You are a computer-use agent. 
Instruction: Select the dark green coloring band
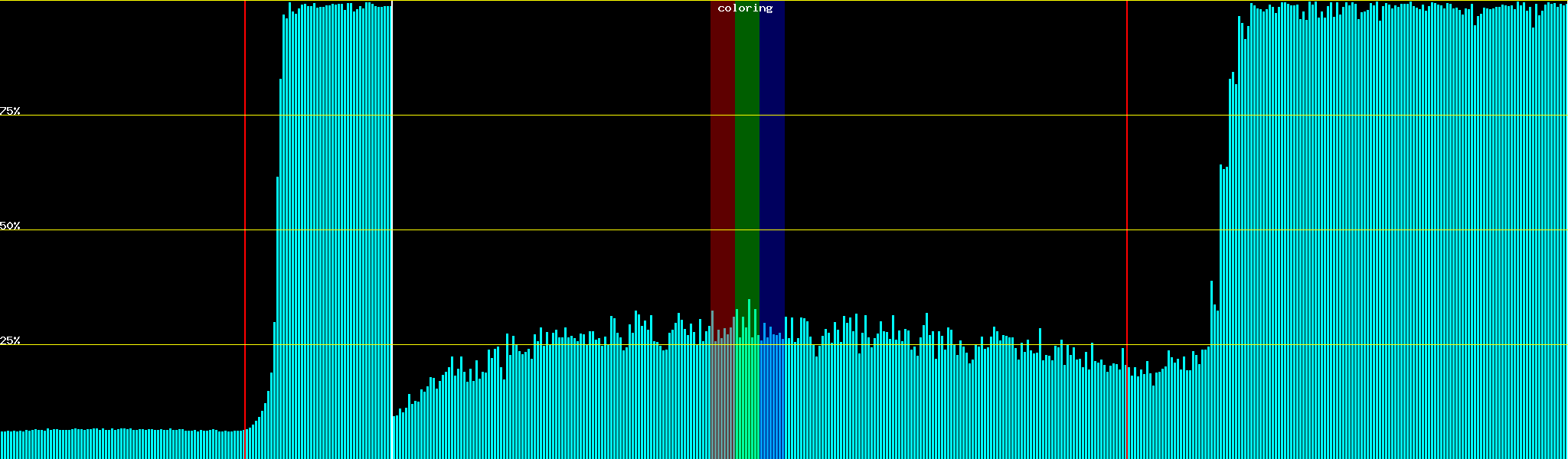point(746,153)
